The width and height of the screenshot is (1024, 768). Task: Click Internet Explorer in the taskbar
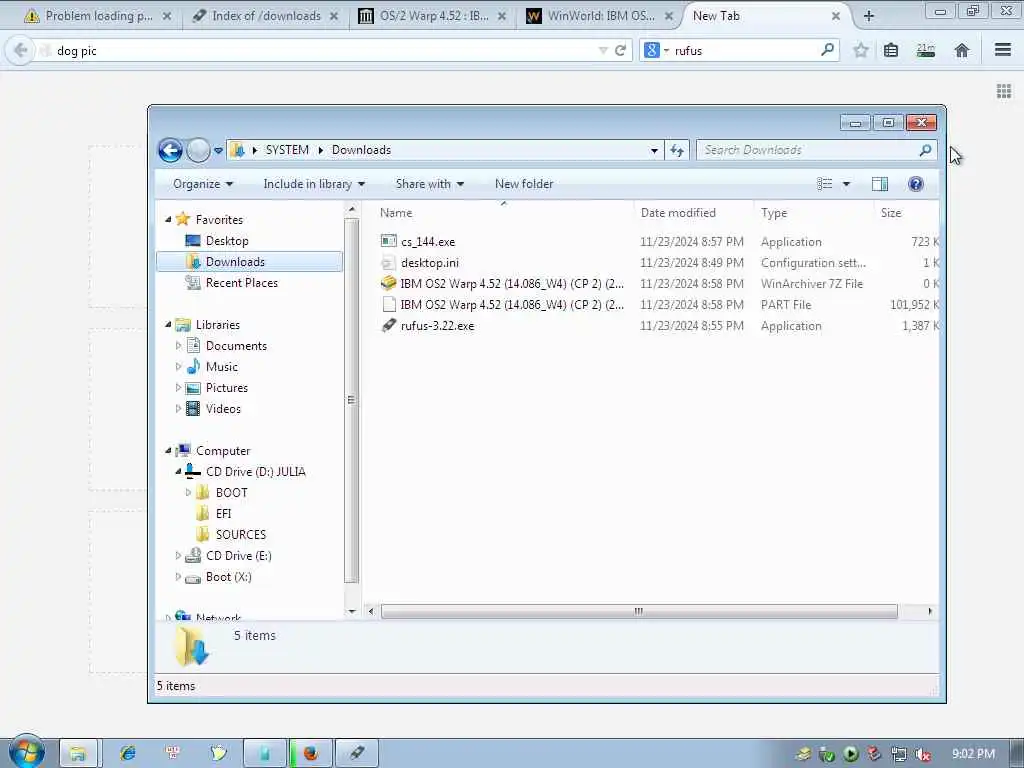point(127,753)
